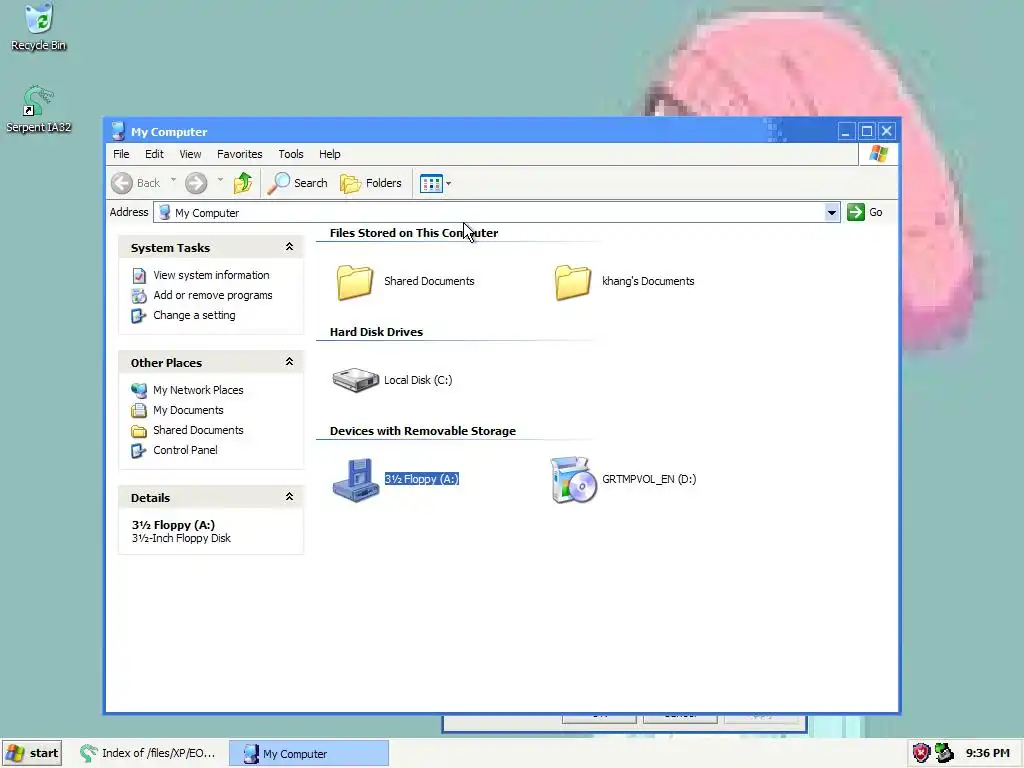Click Add or remove programs link
1024x768 pixels.
coord(213,295)
